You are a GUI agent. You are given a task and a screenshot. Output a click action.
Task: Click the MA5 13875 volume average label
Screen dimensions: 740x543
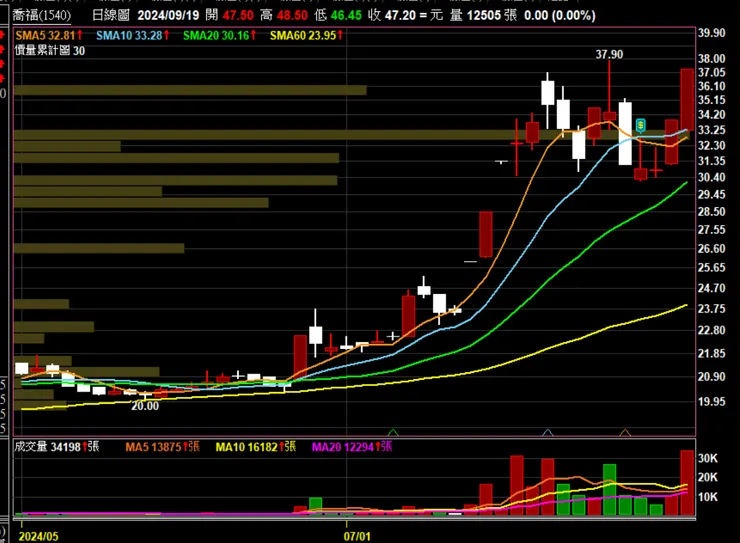162,446
